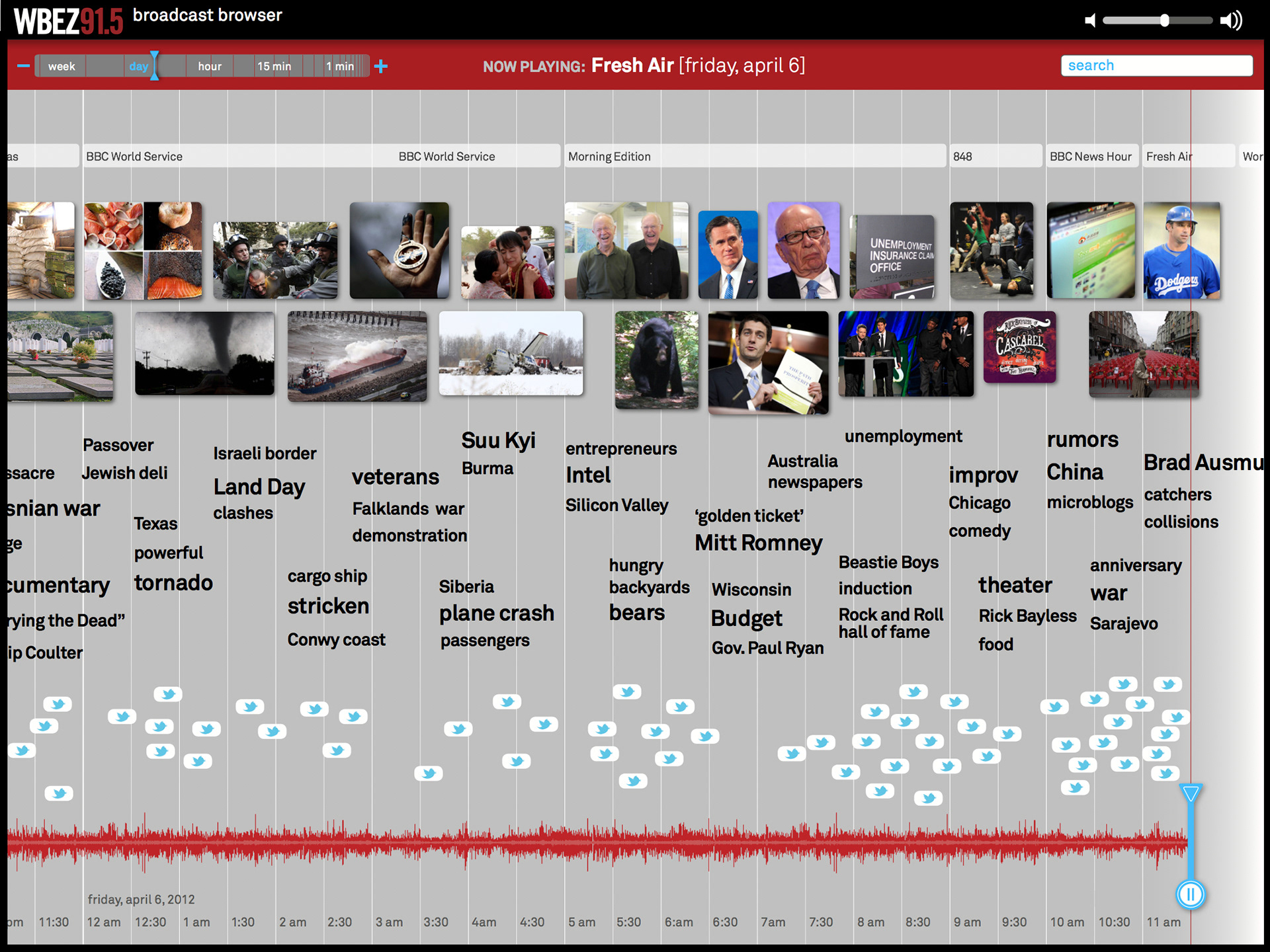Screen dimensions: 1270x952
Task: Jump to the 8 am time label
Action: coord(870,922)
